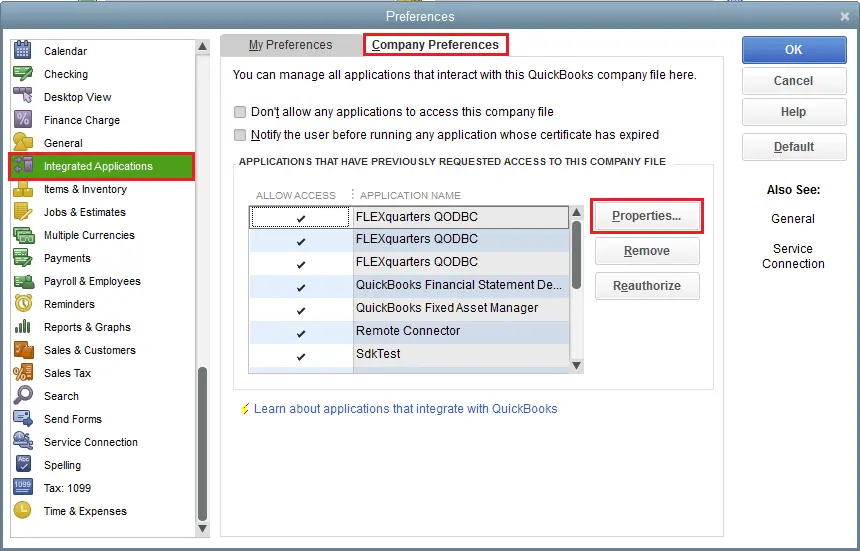Screen dimensions: 860x551
Task: Click the Service Connection icon
Action: coord(22,441)
